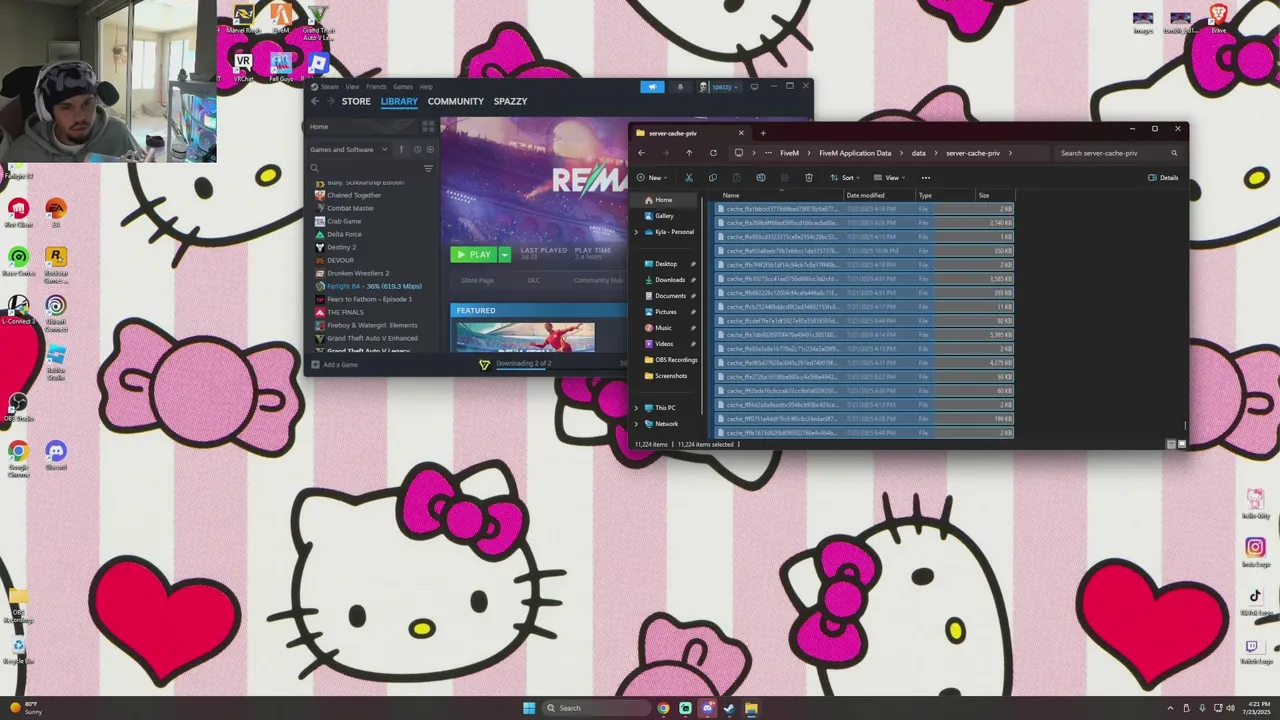Open the SPAZZY profile tab in Steam

click(x=510, y=101)
